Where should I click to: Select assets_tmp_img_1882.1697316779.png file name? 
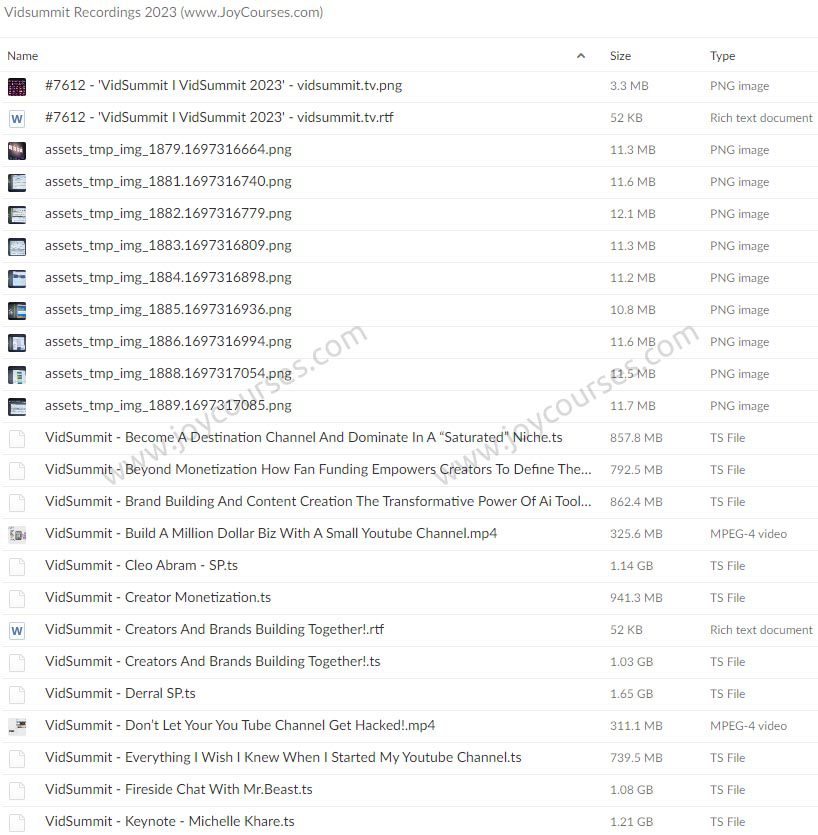click(168, 214)
